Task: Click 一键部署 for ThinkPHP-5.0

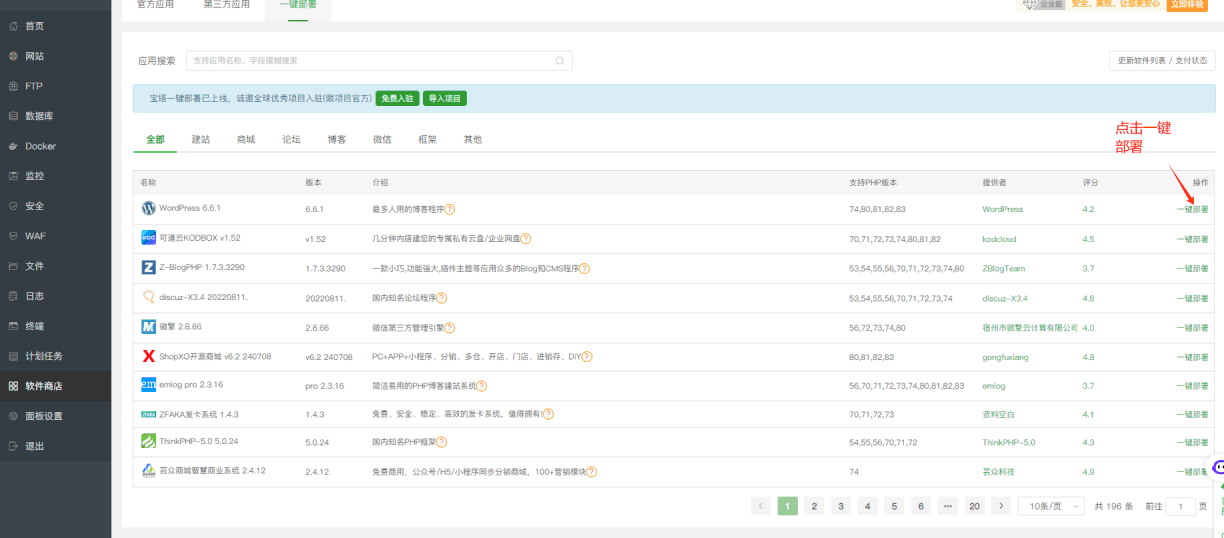Action: 1192,442
